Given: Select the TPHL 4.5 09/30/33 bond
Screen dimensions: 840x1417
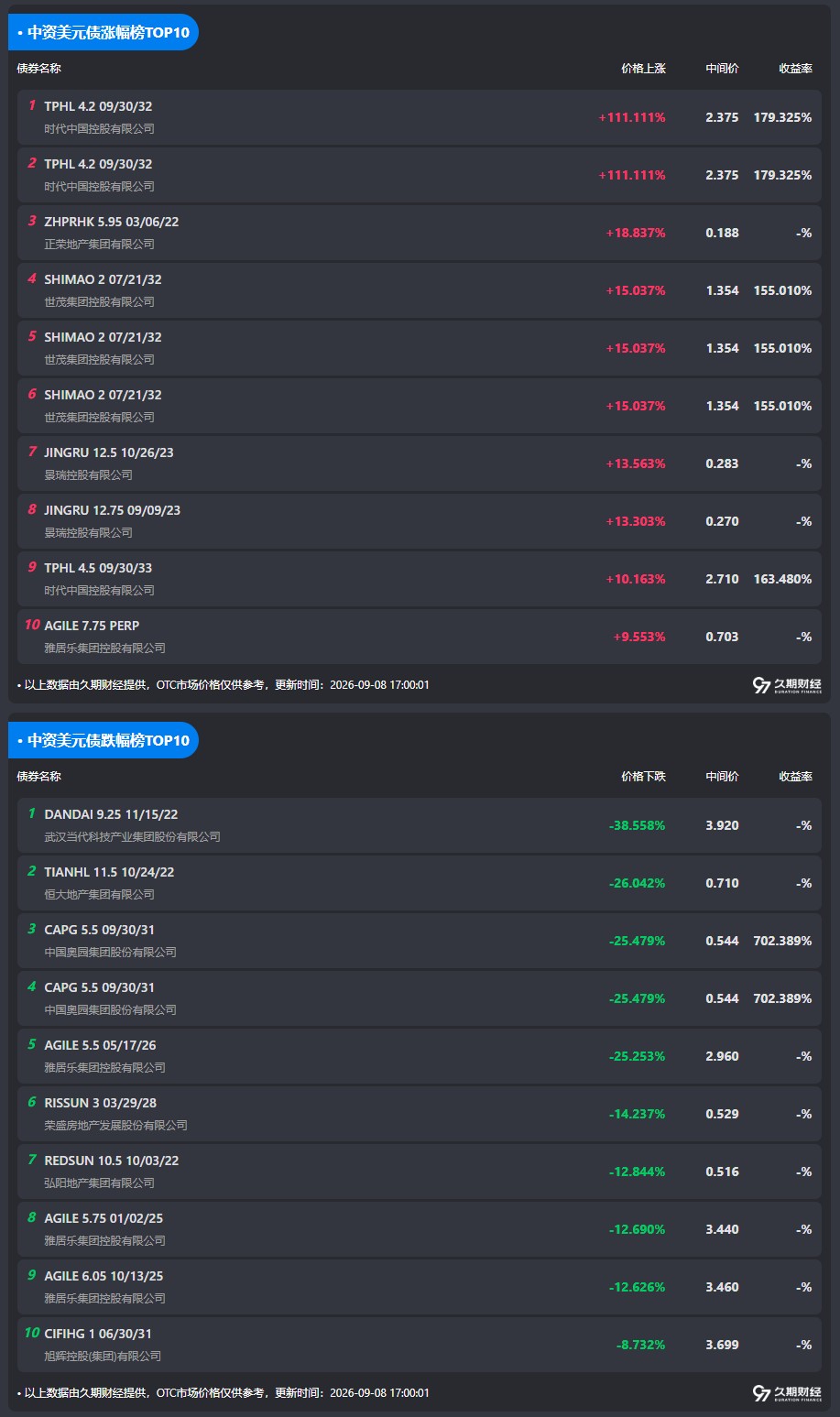Looking at the screenshot, I should point(420,579).
